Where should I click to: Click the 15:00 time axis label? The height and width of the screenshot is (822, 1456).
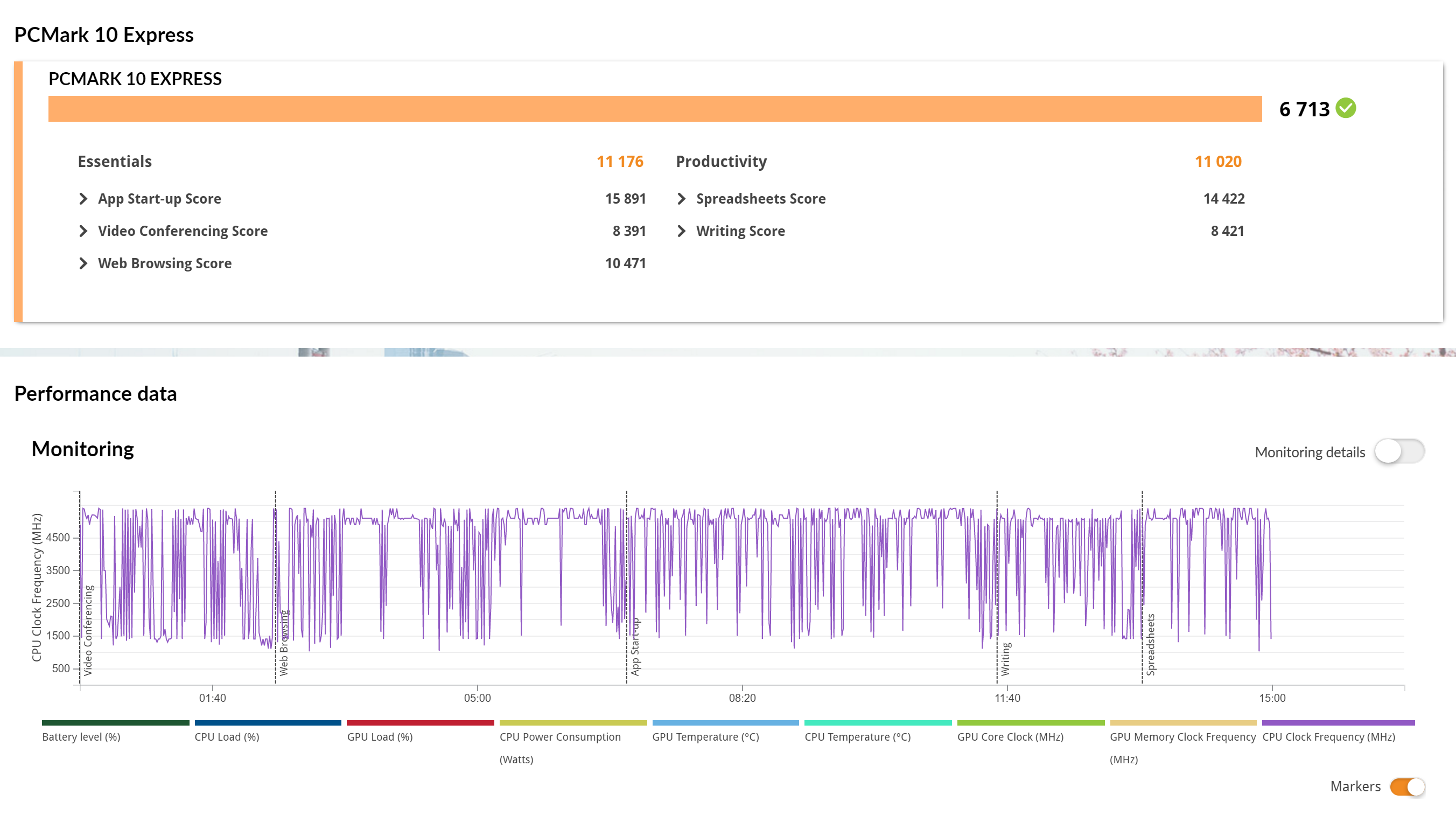tap(1272, 698)
